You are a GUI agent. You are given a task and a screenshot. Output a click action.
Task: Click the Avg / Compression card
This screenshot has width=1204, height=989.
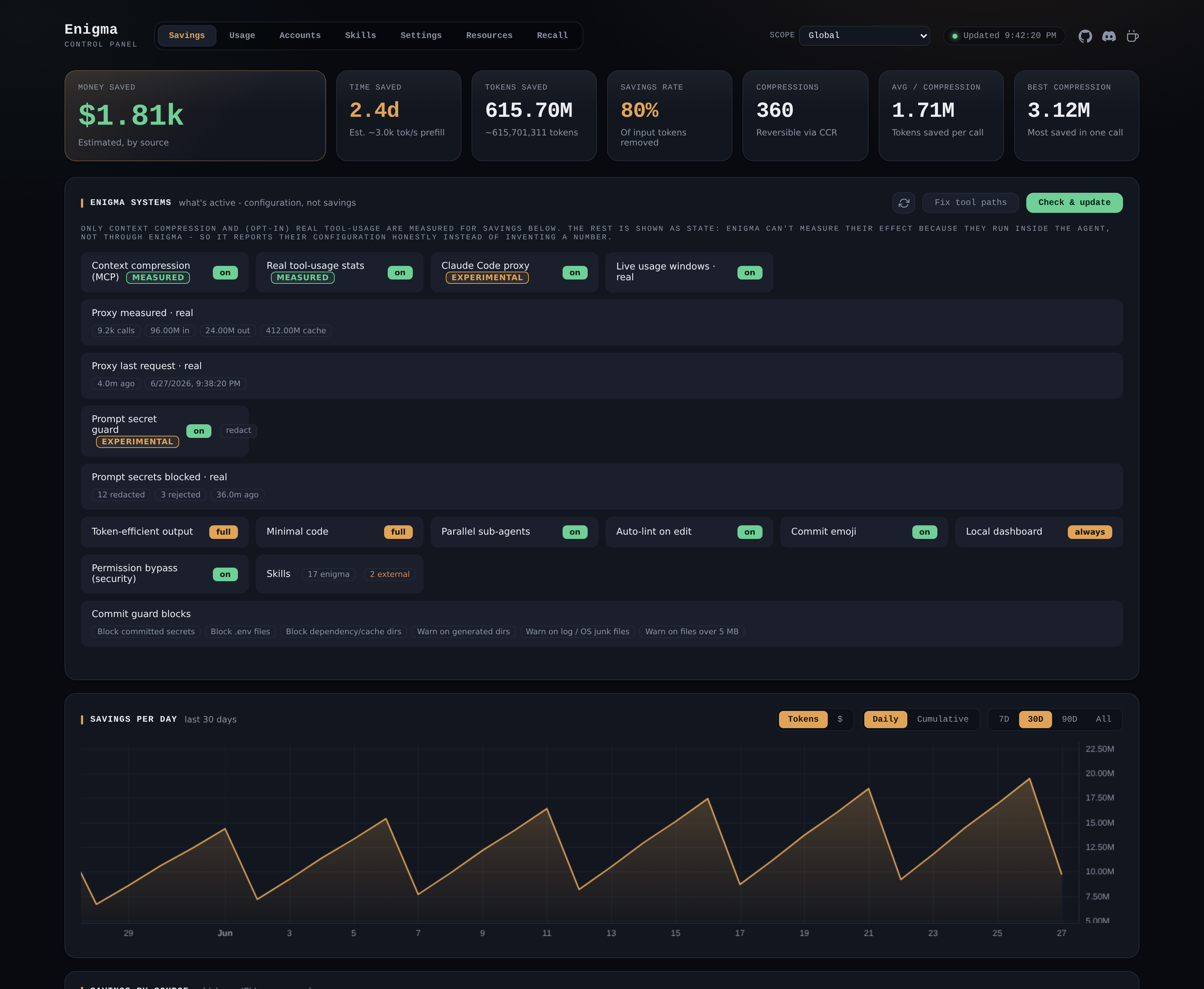941,116
